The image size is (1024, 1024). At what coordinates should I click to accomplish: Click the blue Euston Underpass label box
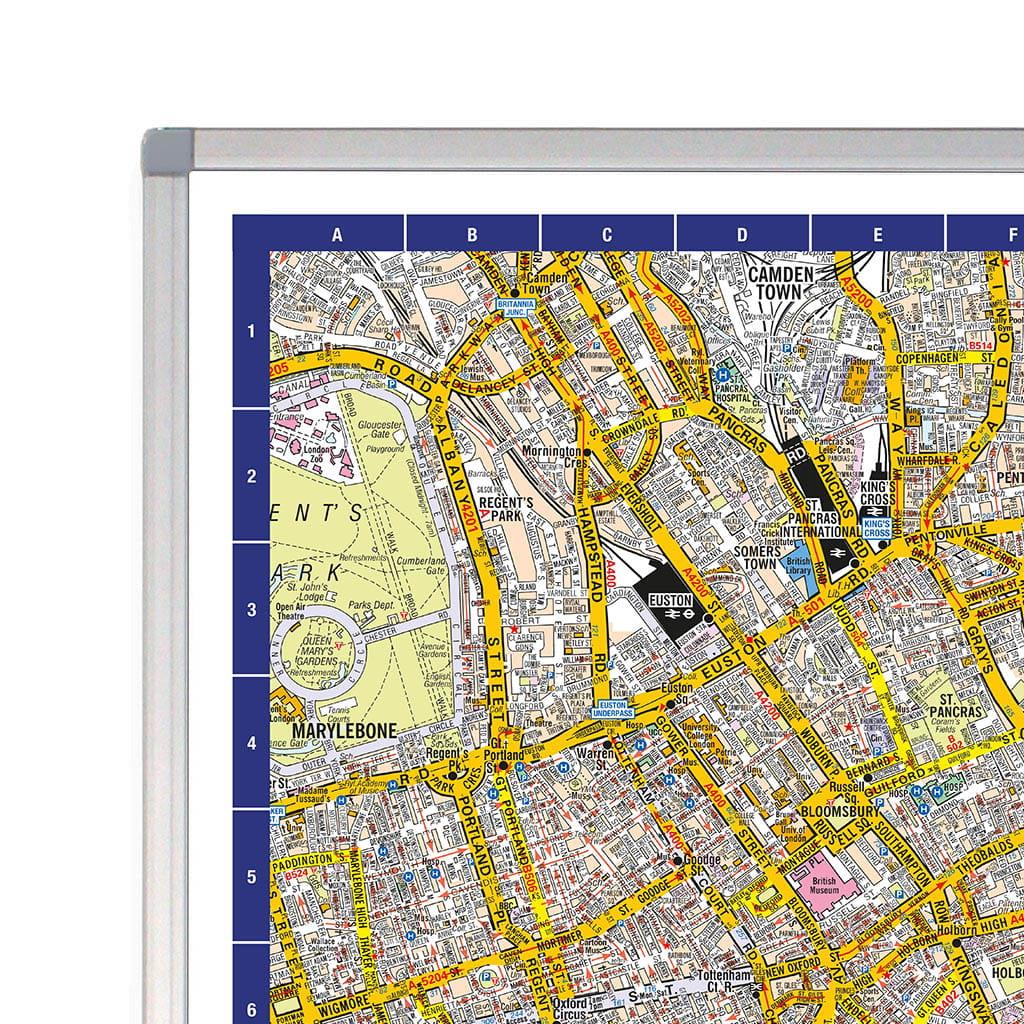[613, 709]
